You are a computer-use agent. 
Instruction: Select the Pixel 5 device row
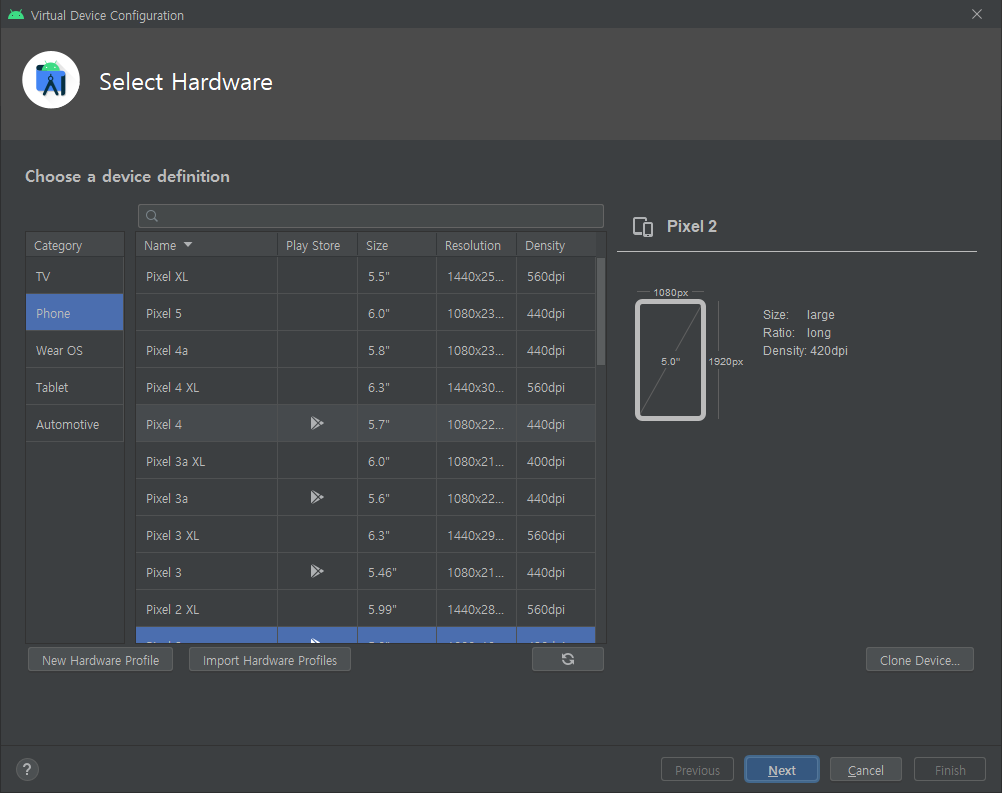(366, 313)
